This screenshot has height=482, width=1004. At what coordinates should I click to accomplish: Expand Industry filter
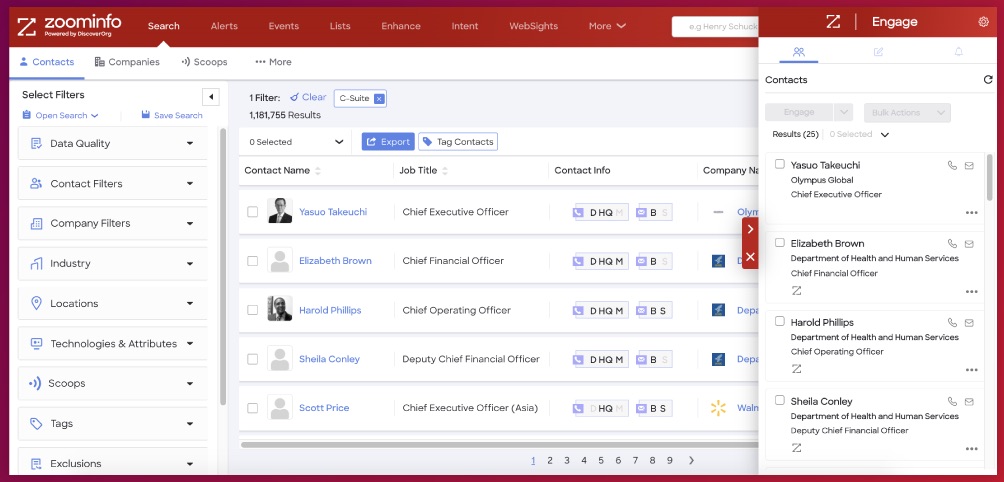tap(113, 264)
